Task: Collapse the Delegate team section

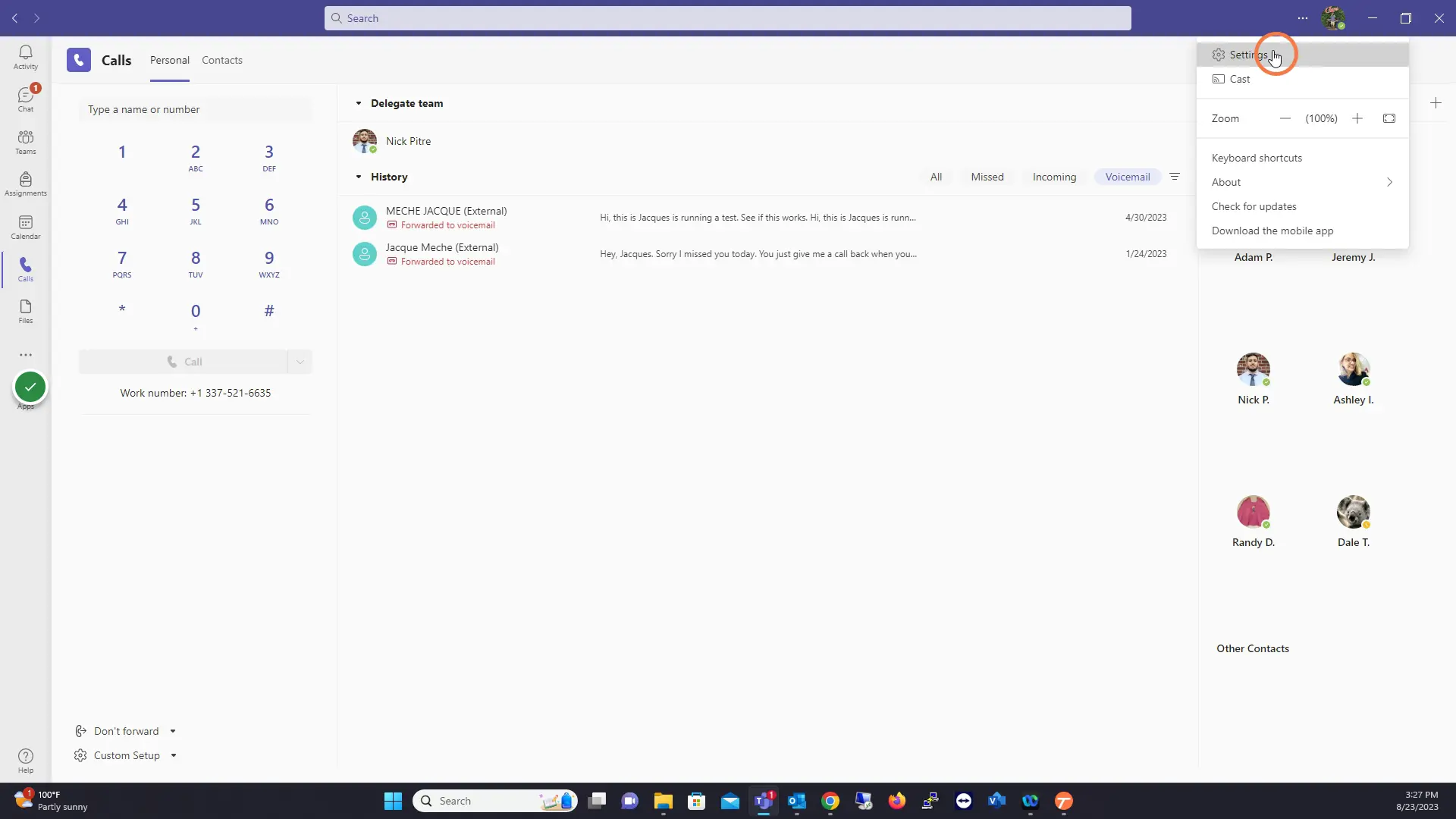Action: (x=359, y=103)
